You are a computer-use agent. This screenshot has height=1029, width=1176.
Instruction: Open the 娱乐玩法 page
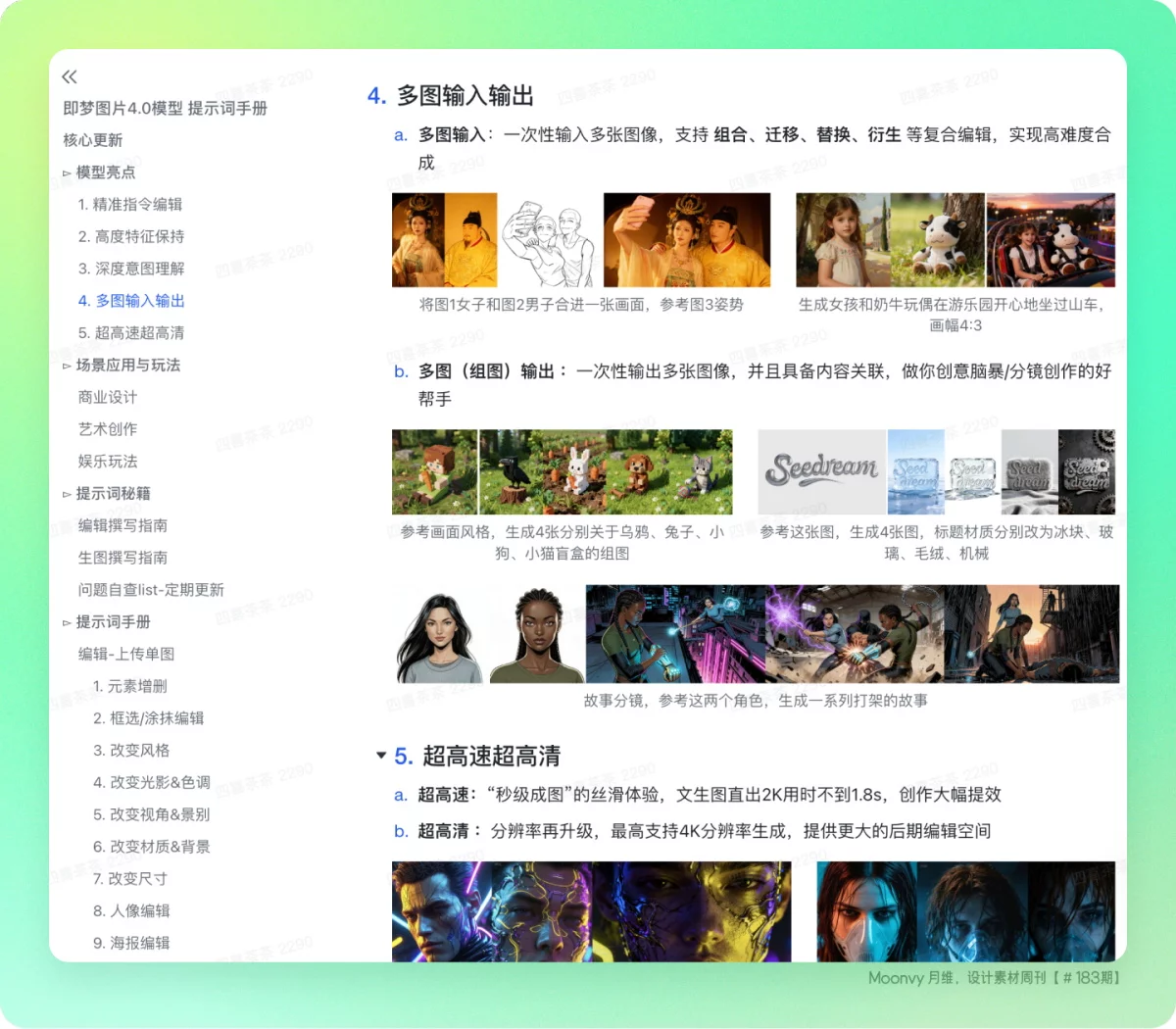coord(107,461)
